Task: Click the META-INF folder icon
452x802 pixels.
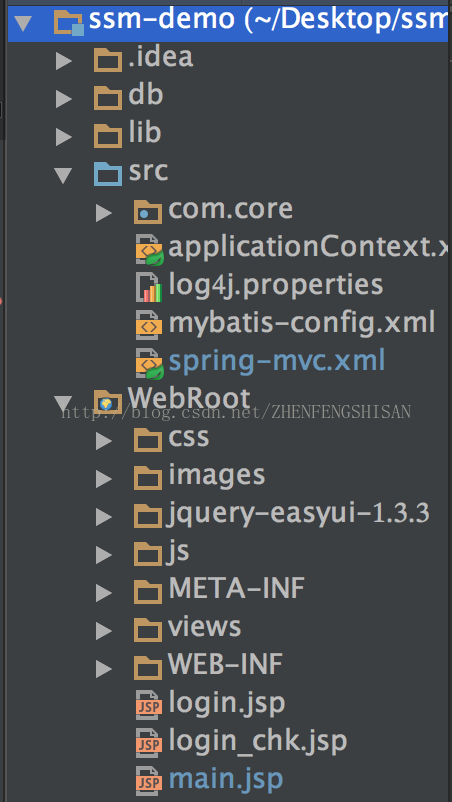Action: pos(148,592)
